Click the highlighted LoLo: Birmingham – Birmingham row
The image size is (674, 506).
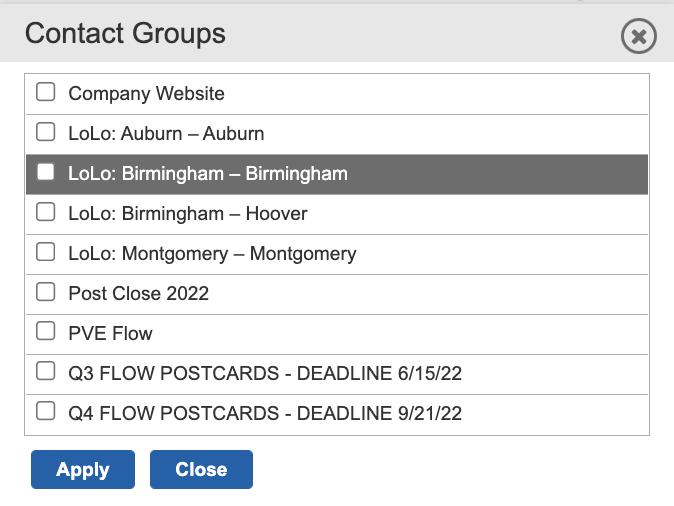[x=337, y=175]
